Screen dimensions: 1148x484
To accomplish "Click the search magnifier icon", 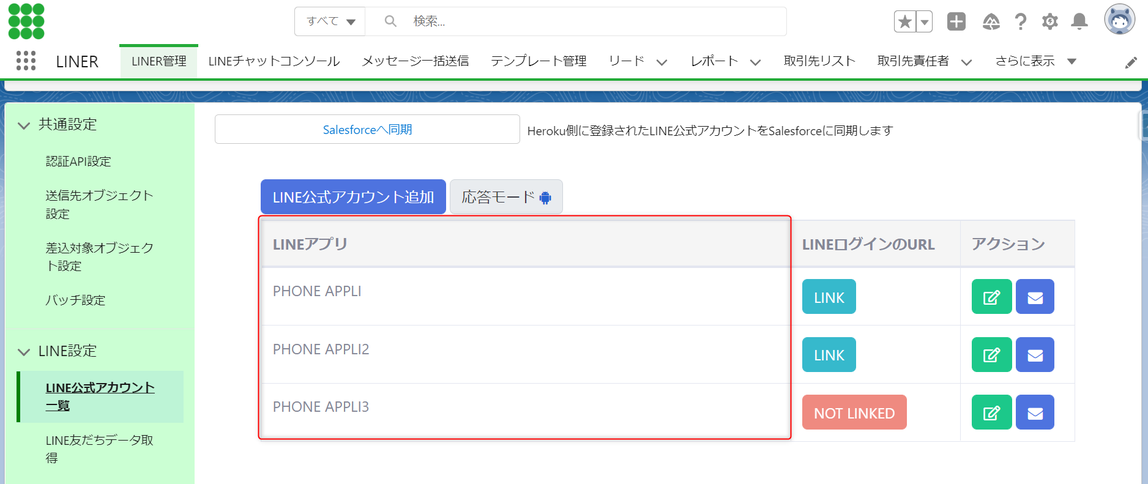I will click(390, 21).
